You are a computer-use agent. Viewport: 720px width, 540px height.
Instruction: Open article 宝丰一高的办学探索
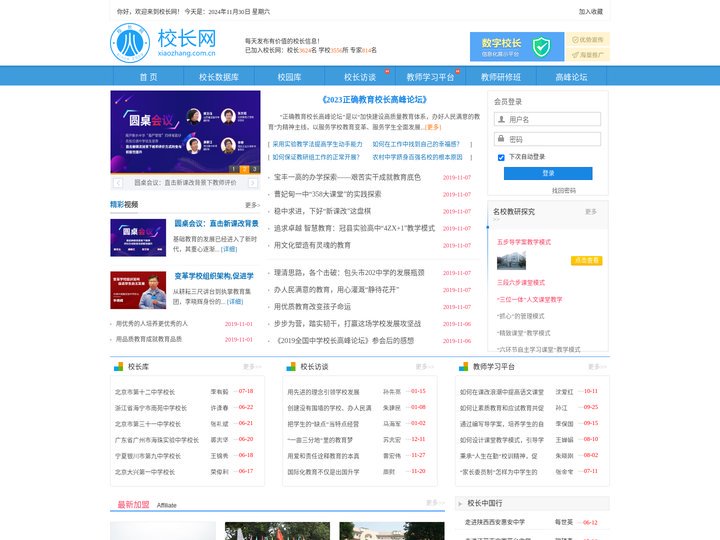click(347, 177)
